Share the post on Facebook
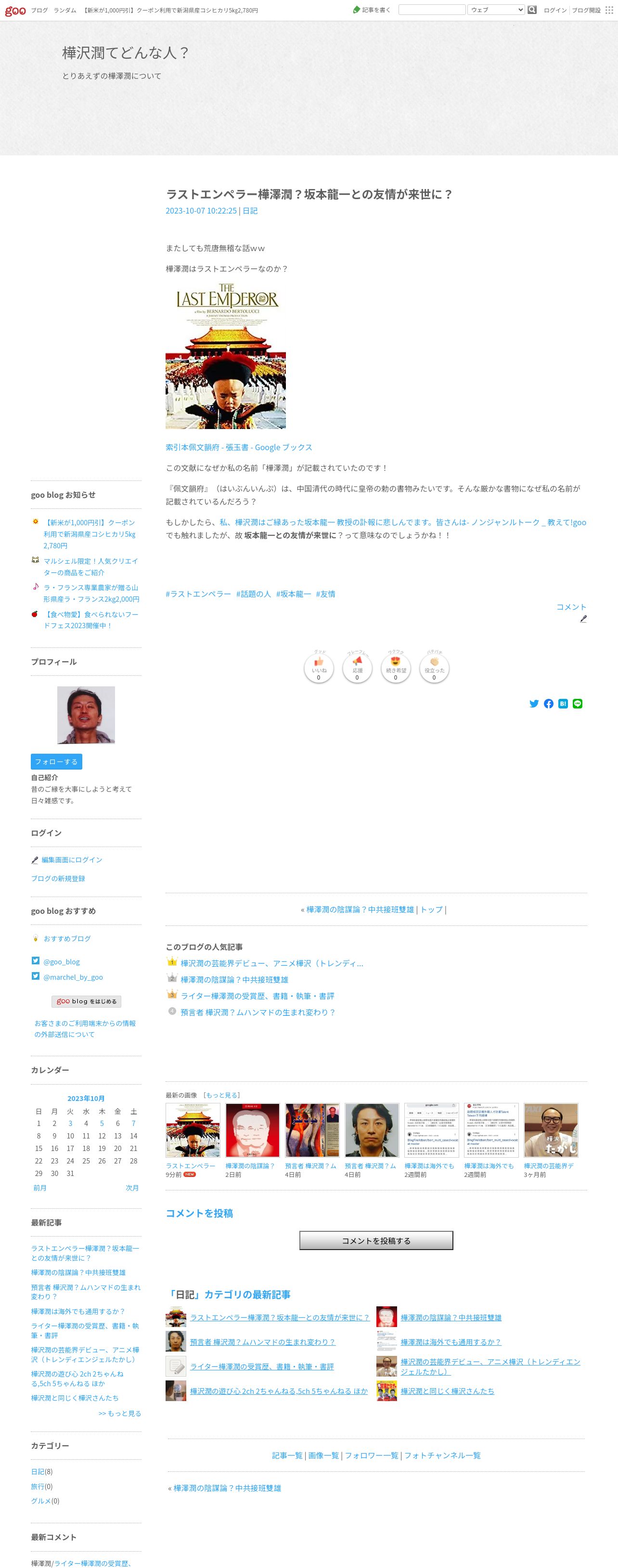 (x=549, y=704)
